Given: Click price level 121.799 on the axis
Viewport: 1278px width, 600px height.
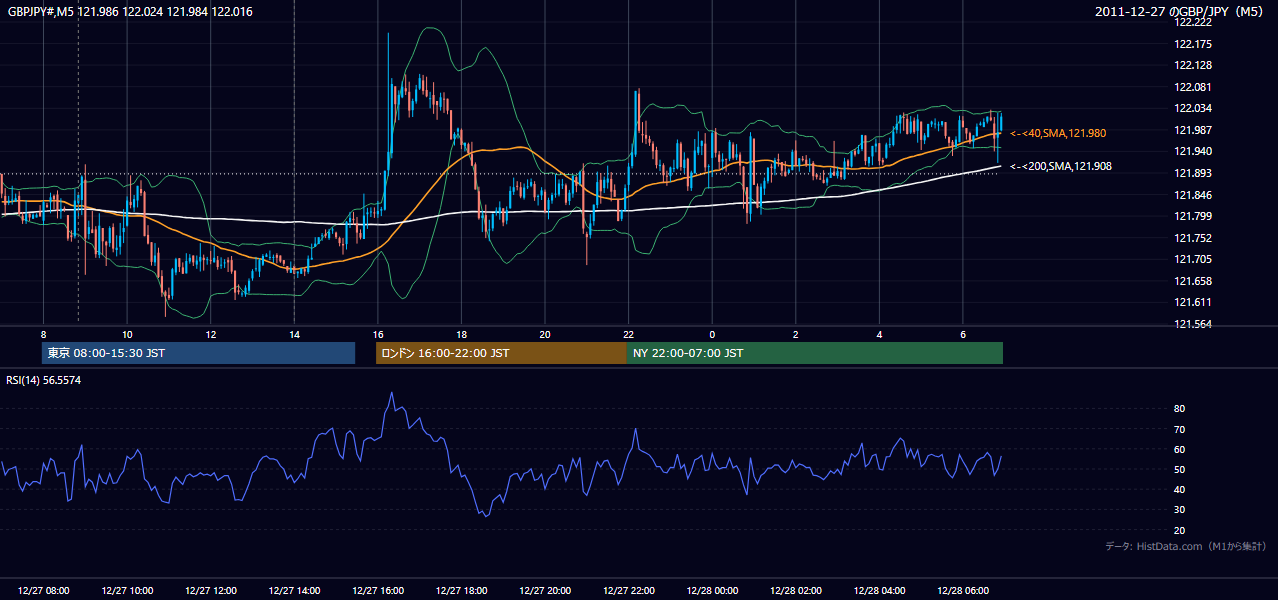Looking at the screenshot, I should [x=1194, y=216].
